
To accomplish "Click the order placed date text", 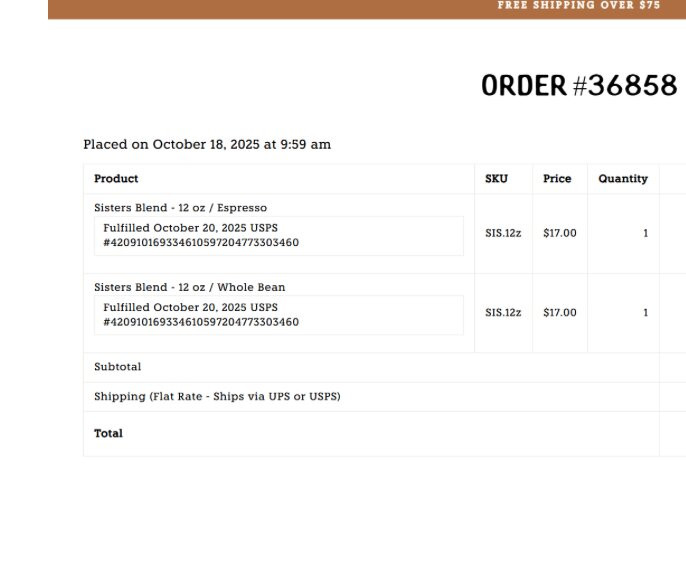I will tap(207, 144).
